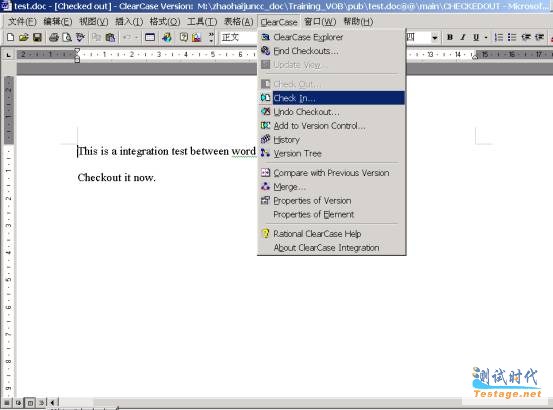Toggle numbered list formatting
This screenshot has height=410, width=553.
[498, 37]
